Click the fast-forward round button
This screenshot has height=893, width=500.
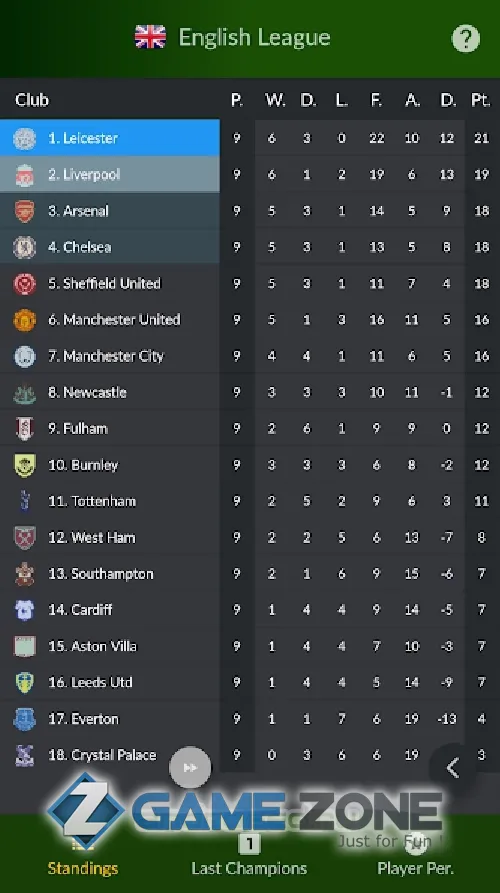pyautogui.click(x=190, y=768)
